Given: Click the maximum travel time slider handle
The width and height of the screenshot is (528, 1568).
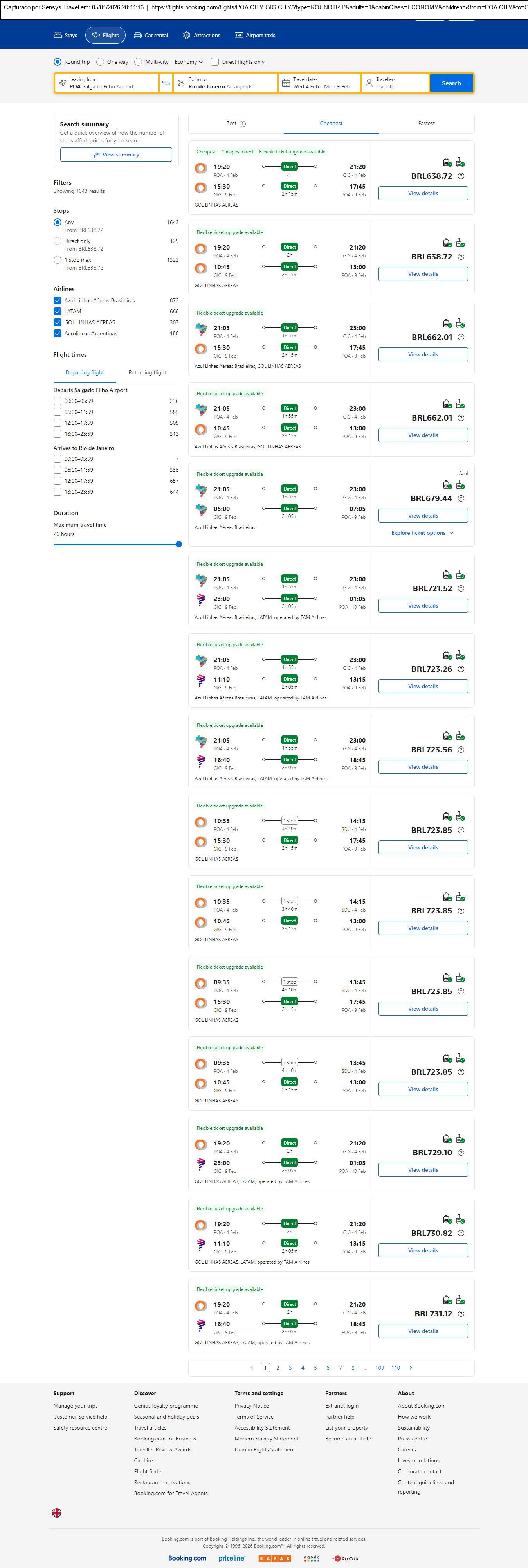Looking at the screenshot, I should (178, 544).
